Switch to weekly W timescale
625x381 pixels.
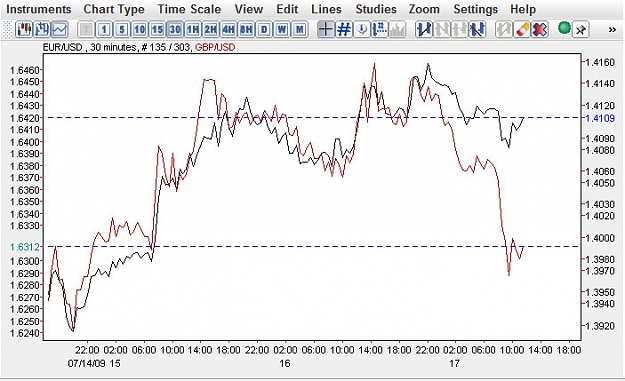coord(282,29)
